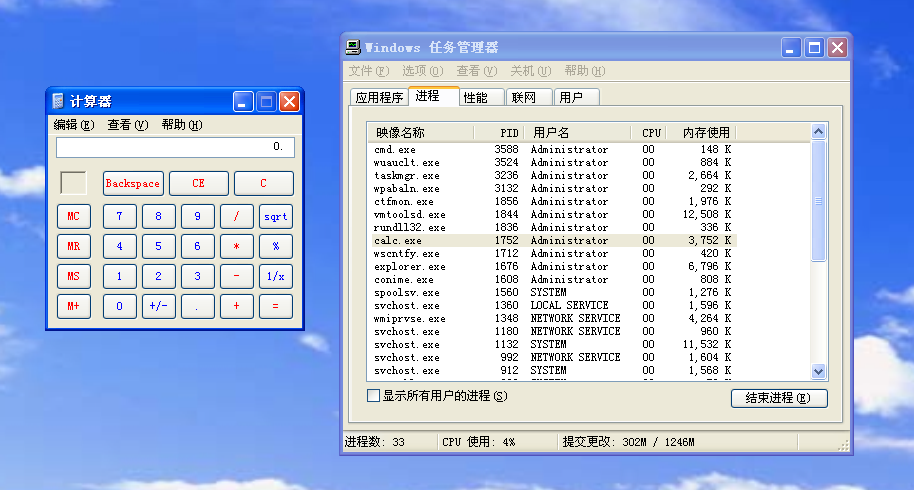Click the Calculator display field
The height and width of the screenshot is (490, 914).
175,147
